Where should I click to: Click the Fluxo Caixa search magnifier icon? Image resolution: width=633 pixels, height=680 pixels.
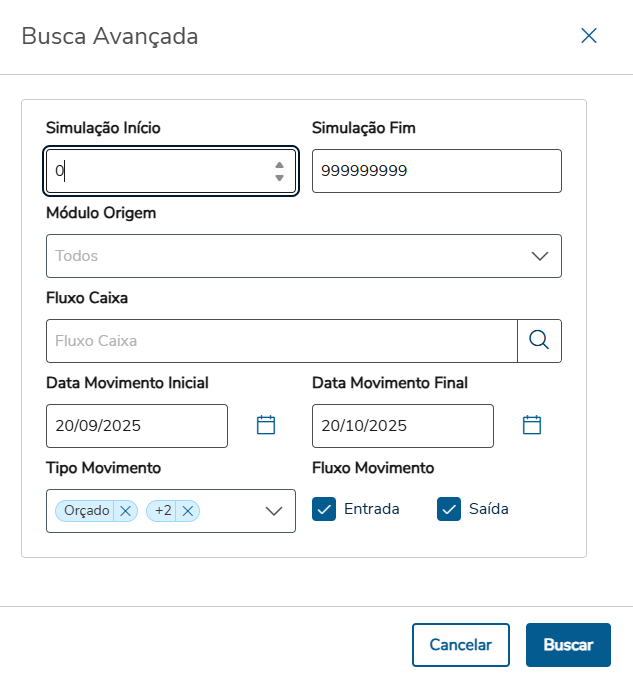coord(539,340)
